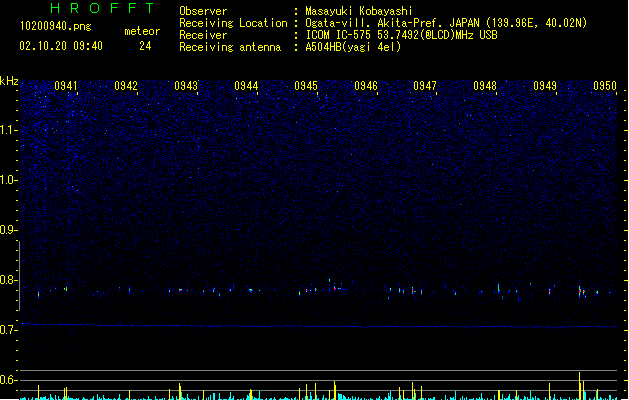Click the 0.6 kHz axis label
Image resolution: width=629 pixels, height=400 pixels.
tap(8, 380)
